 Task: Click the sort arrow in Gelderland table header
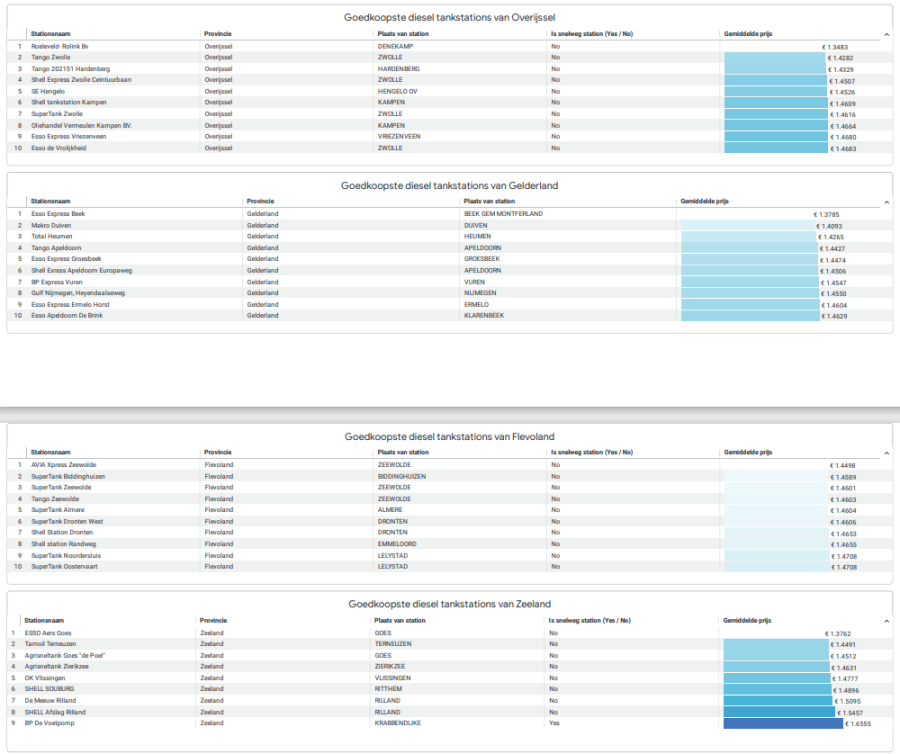(886, 202)
